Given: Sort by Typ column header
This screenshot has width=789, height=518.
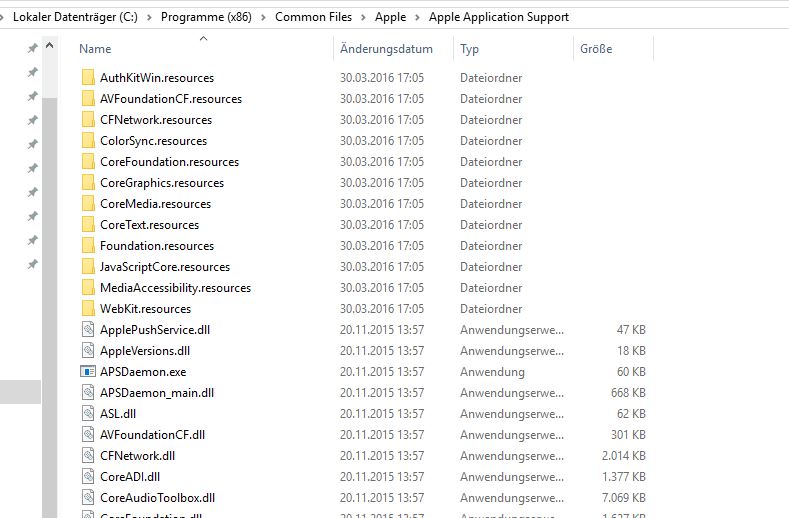Looking at the screenshot, I should point(469,49).
